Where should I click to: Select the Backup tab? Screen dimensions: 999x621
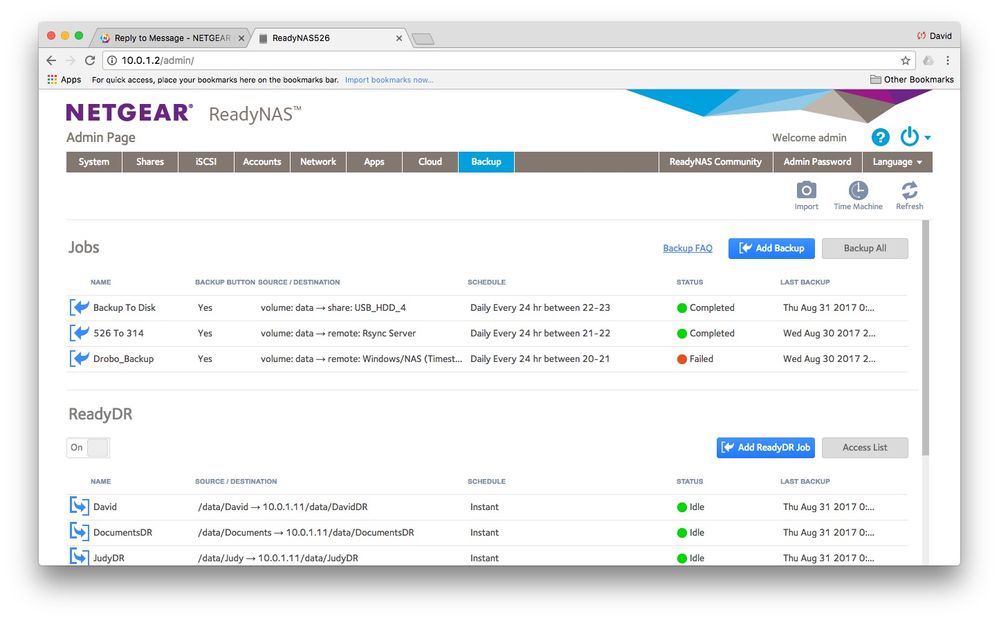[486, 162]
